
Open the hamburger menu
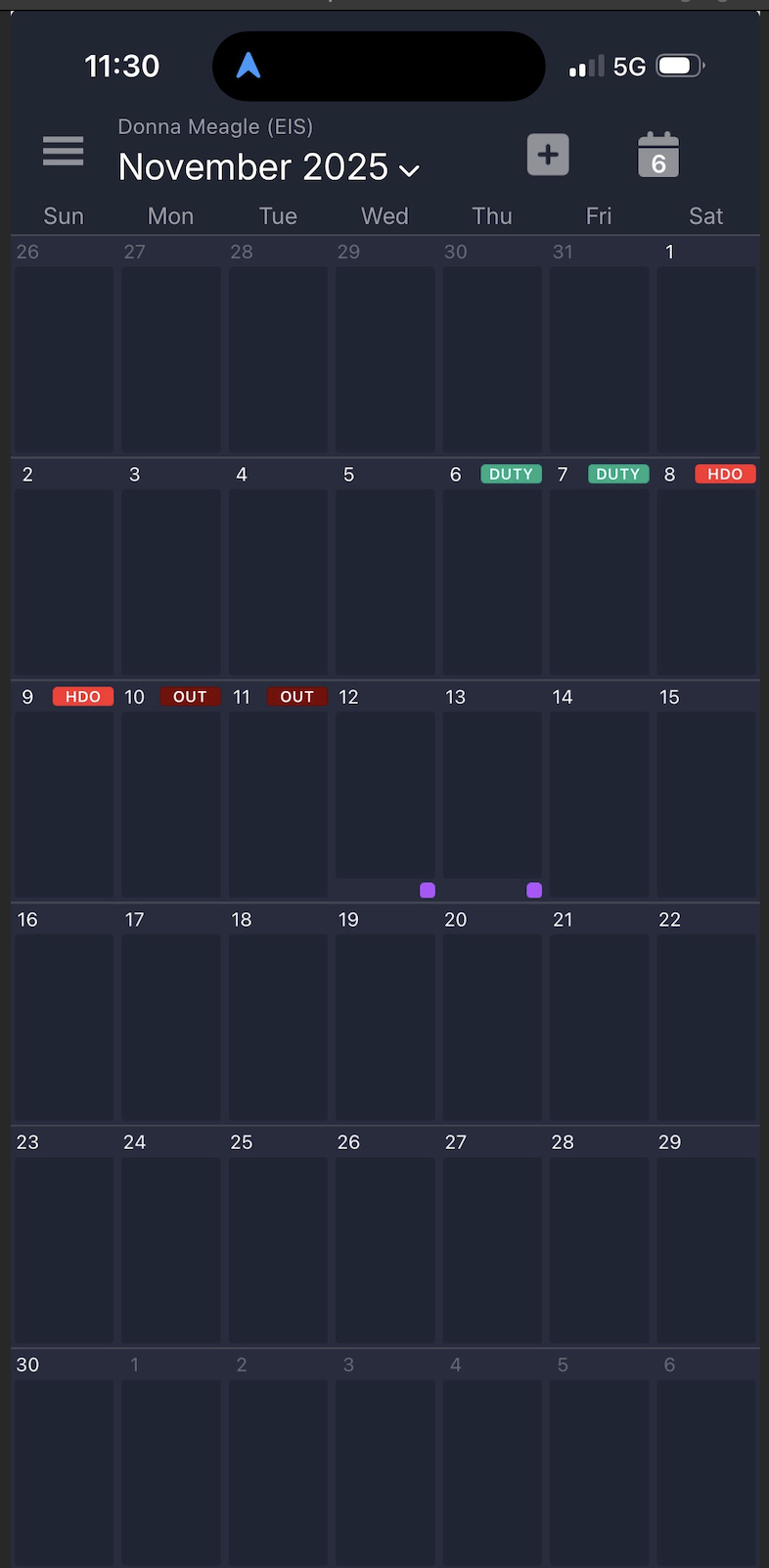63,152
